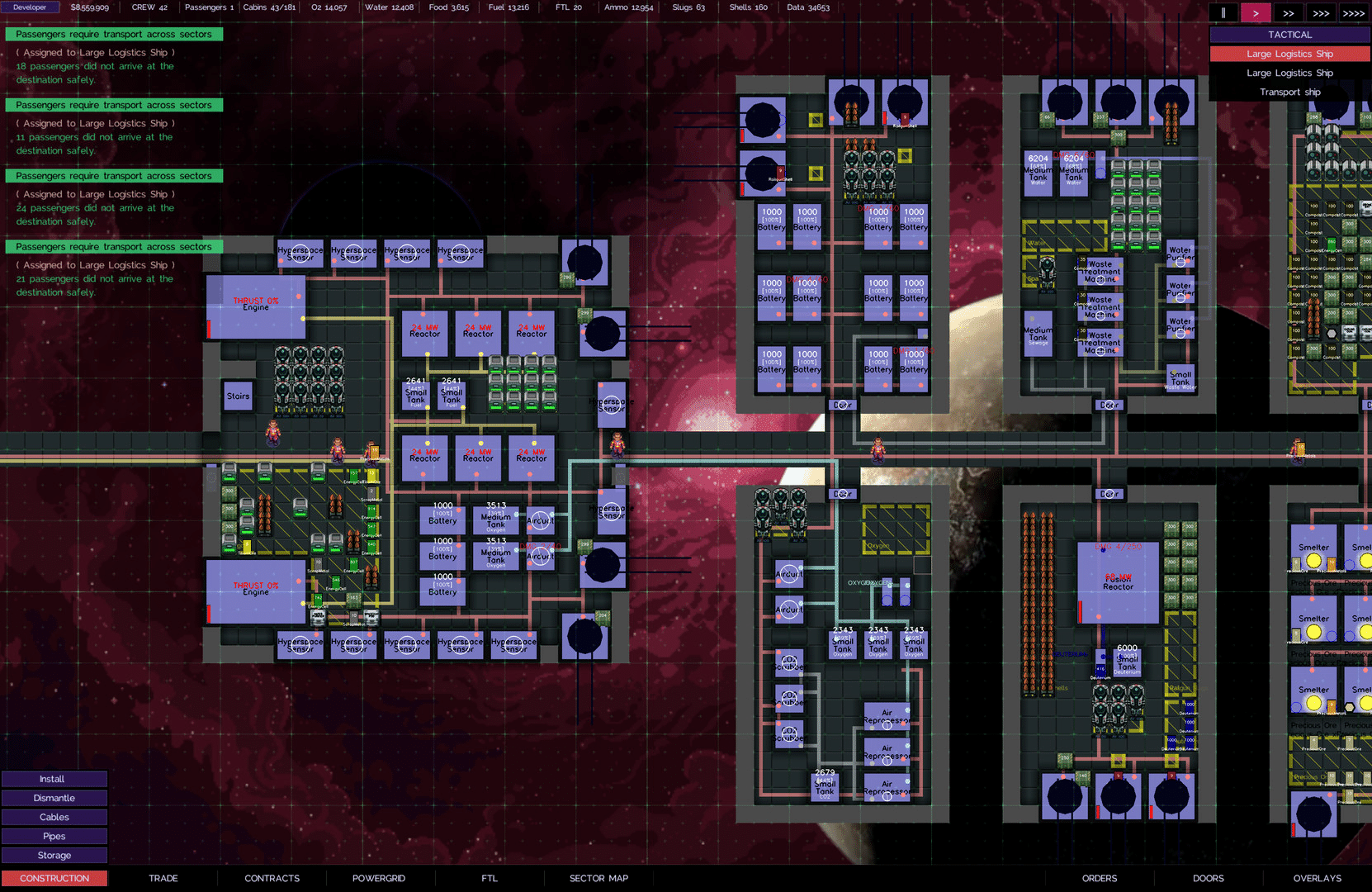
Task: Open the upper Door in top-left module
Action: point(842,405)
